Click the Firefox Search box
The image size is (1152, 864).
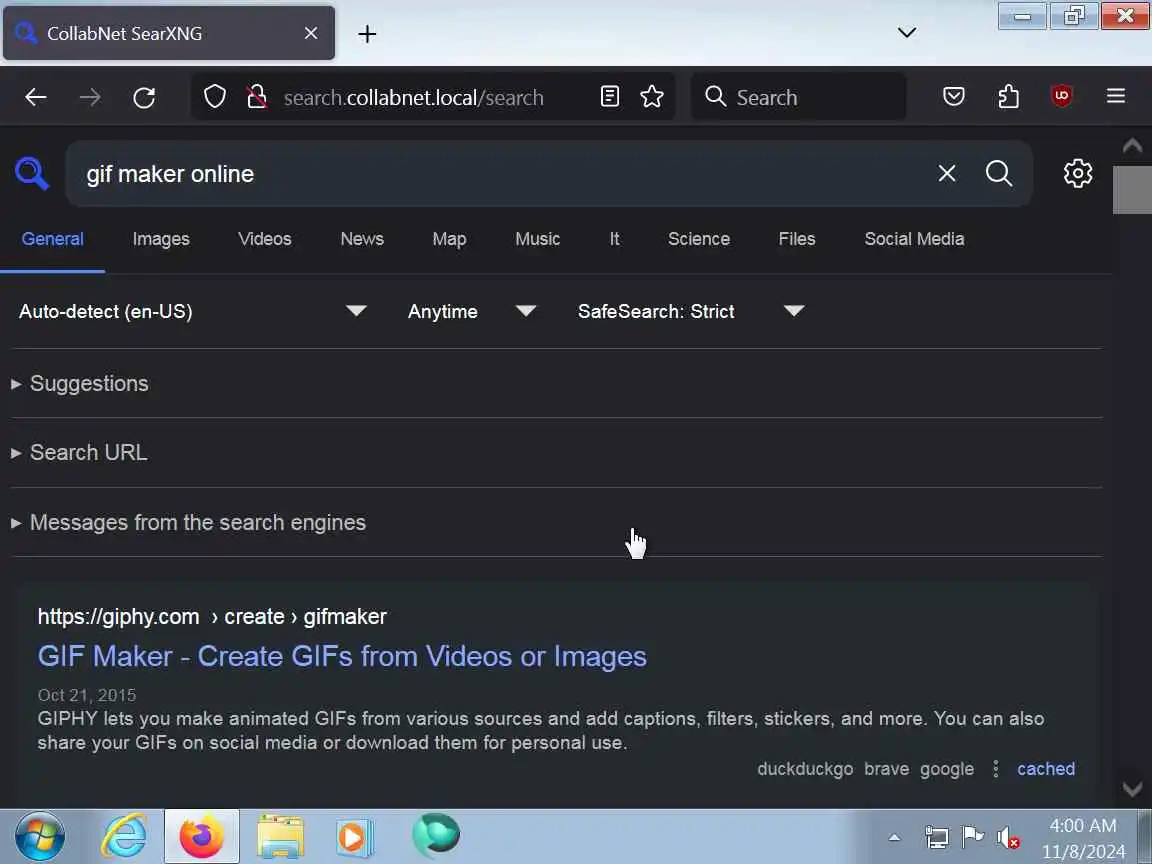click(799, 96)
